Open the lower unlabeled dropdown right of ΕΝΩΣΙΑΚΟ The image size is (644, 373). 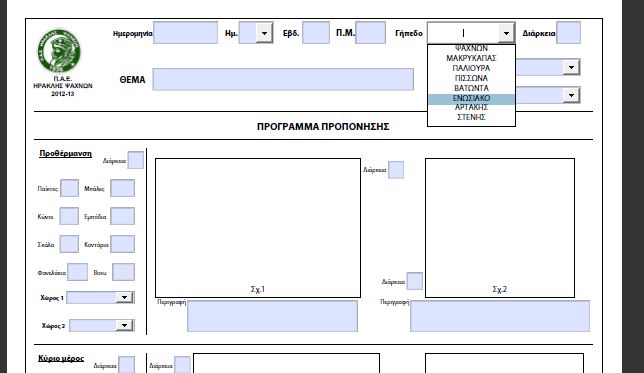(x=571, y=95)
